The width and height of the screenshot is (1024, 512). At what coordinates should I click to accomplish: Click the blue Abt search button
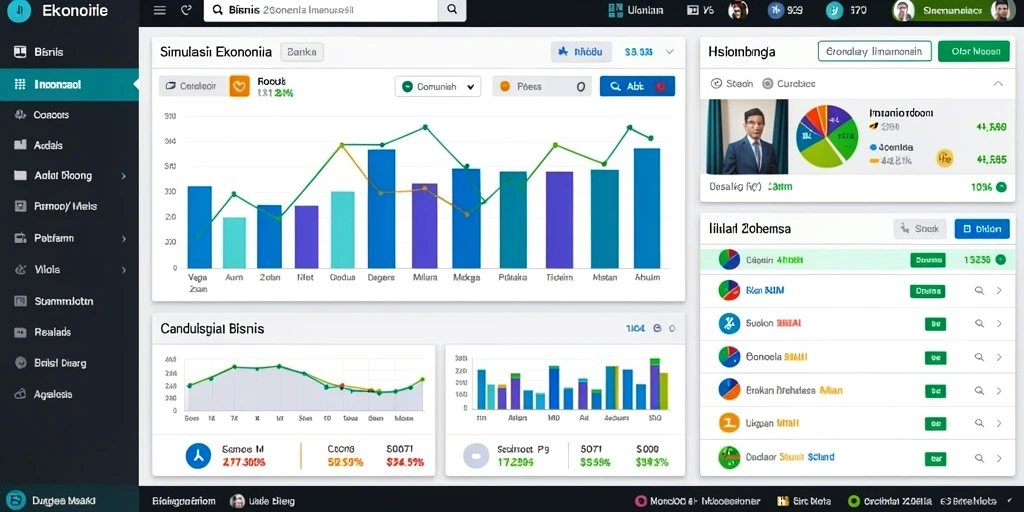[x=637, y=86]
